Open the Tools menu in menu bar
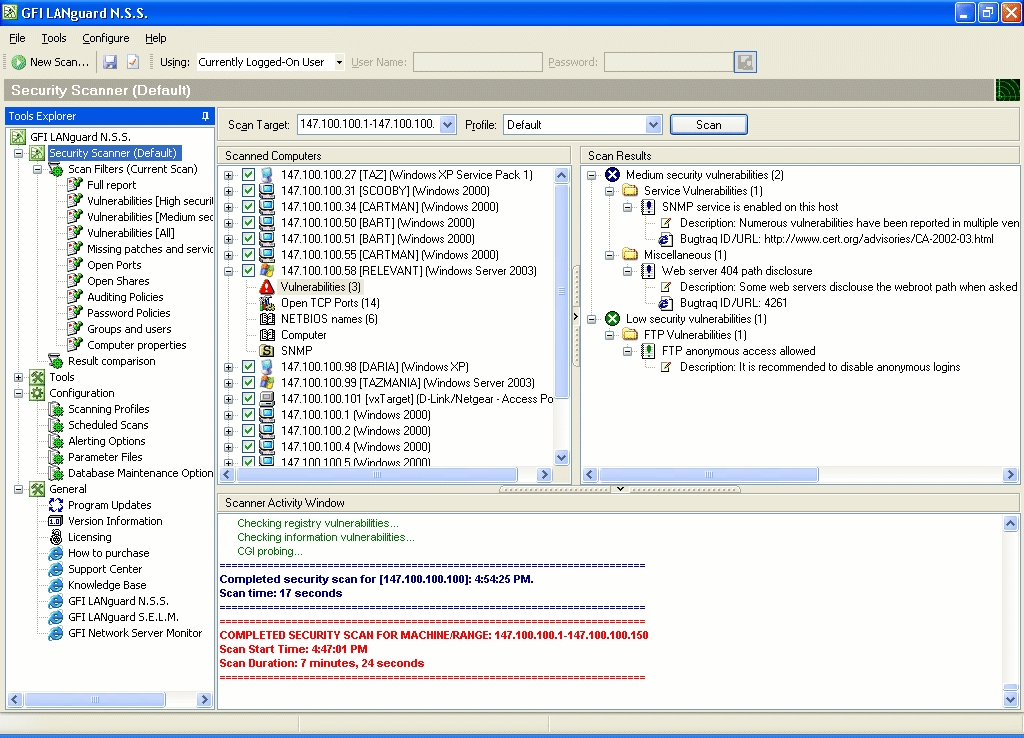 click(x=54, y=38)
